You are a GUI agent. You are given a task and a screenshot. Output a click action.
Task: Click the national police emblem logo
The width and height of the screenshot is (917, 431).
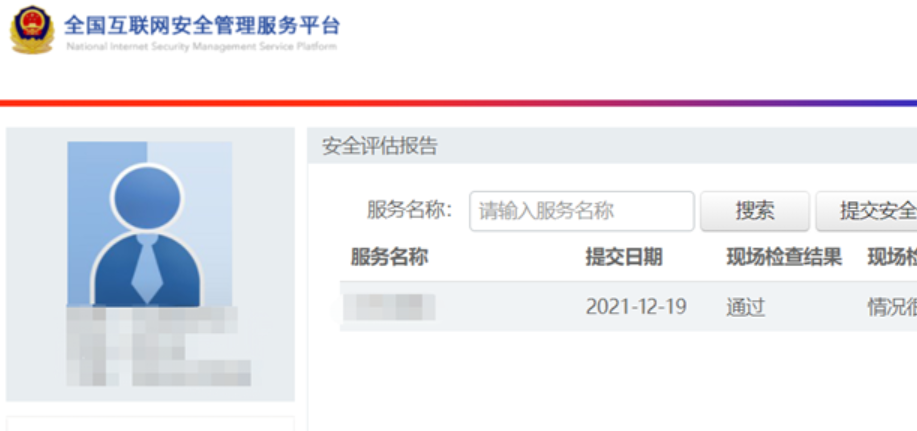(x=32, y=29)
